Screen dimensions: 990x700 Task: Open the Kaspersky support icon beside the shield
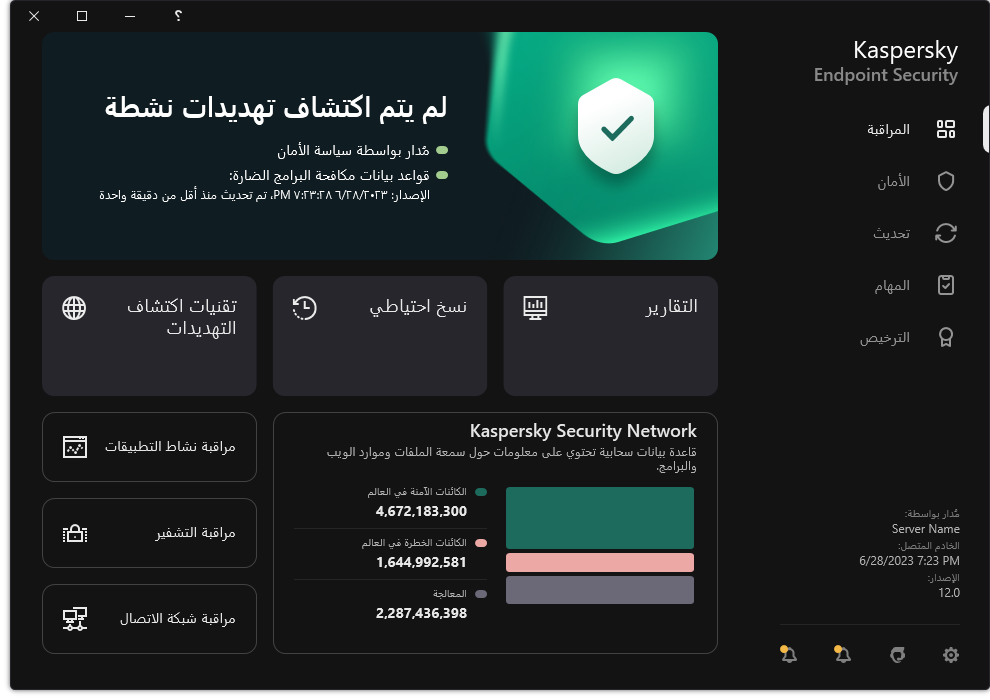click(897, 654)
